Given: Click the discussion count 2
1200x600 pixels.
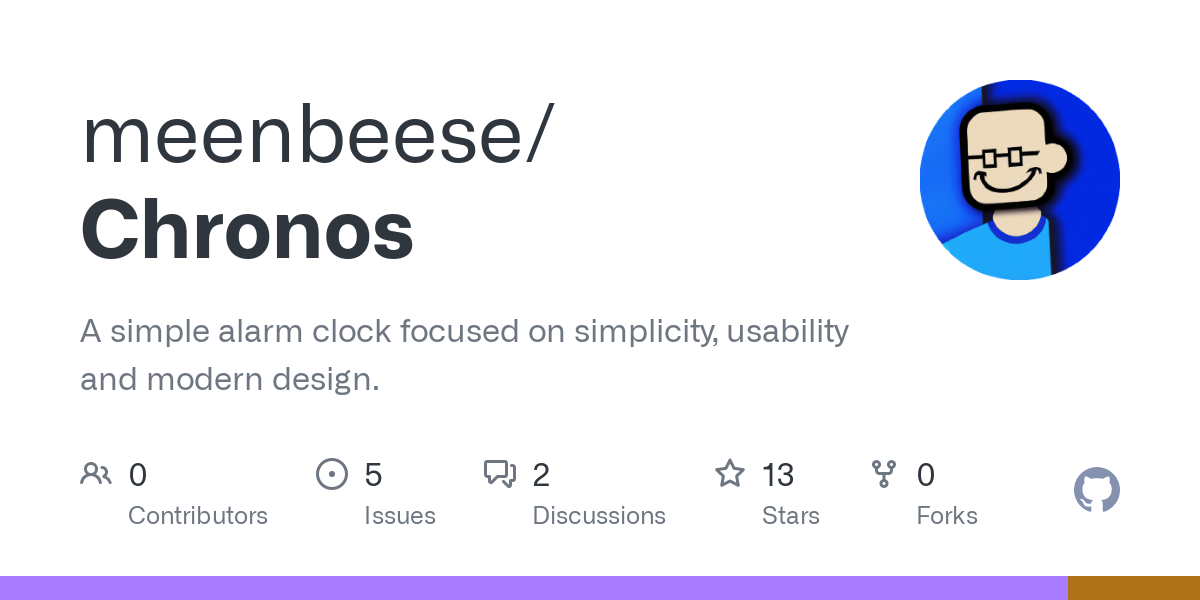Looking at the screenshot, I should (541, 474).
